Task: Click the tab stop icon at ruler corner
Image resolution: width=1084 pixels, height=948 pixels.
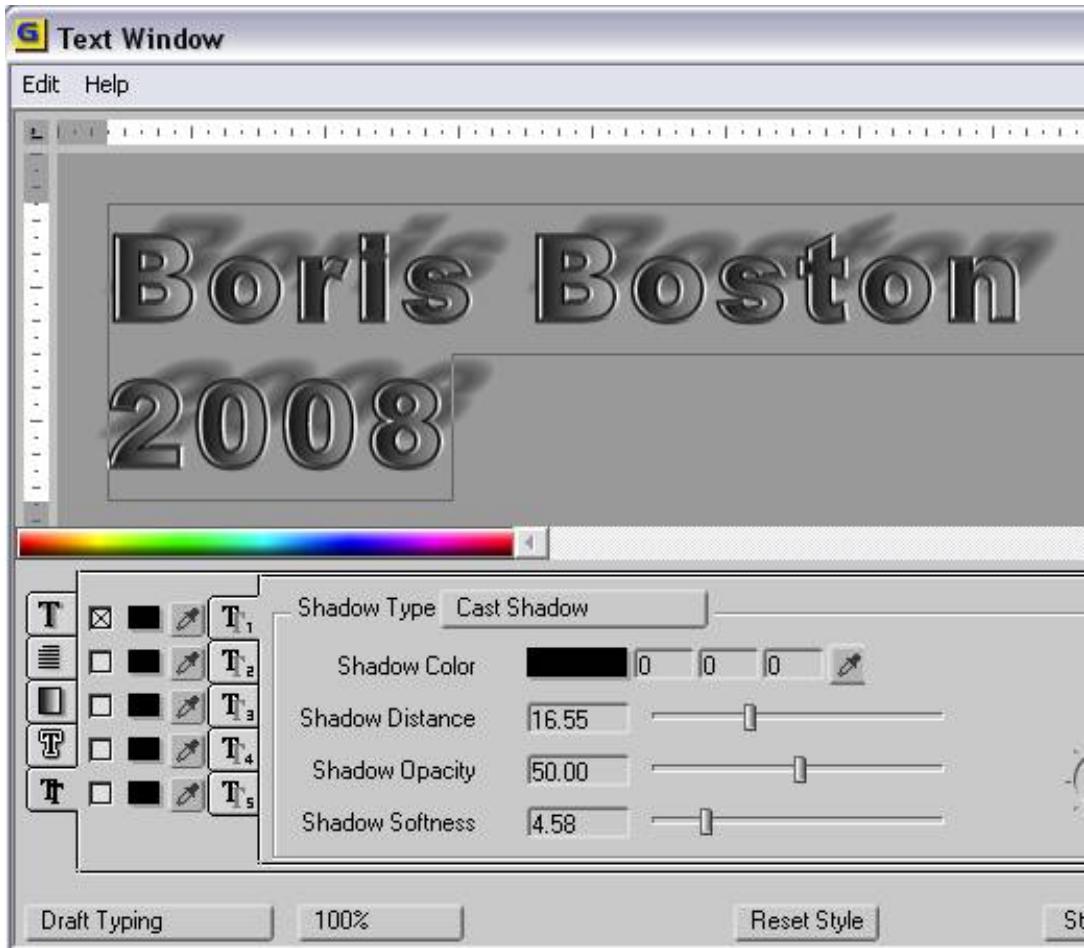Action: tap(36, 131)
